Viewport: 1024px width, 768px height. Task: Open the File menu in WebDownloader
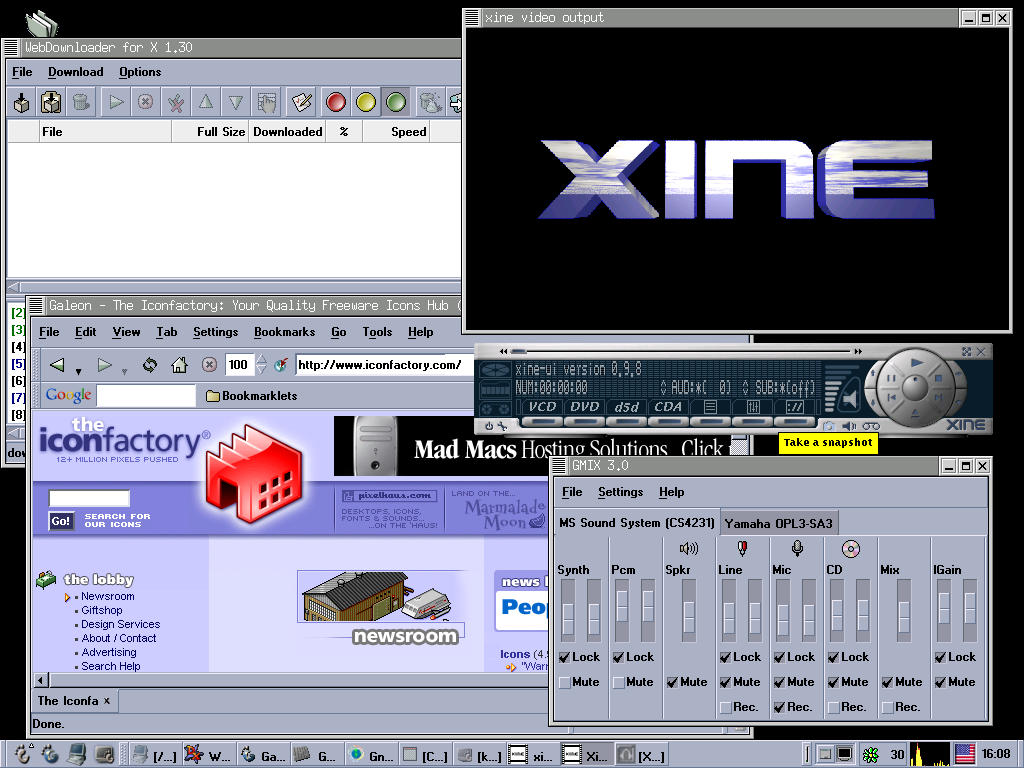(22, 72)
